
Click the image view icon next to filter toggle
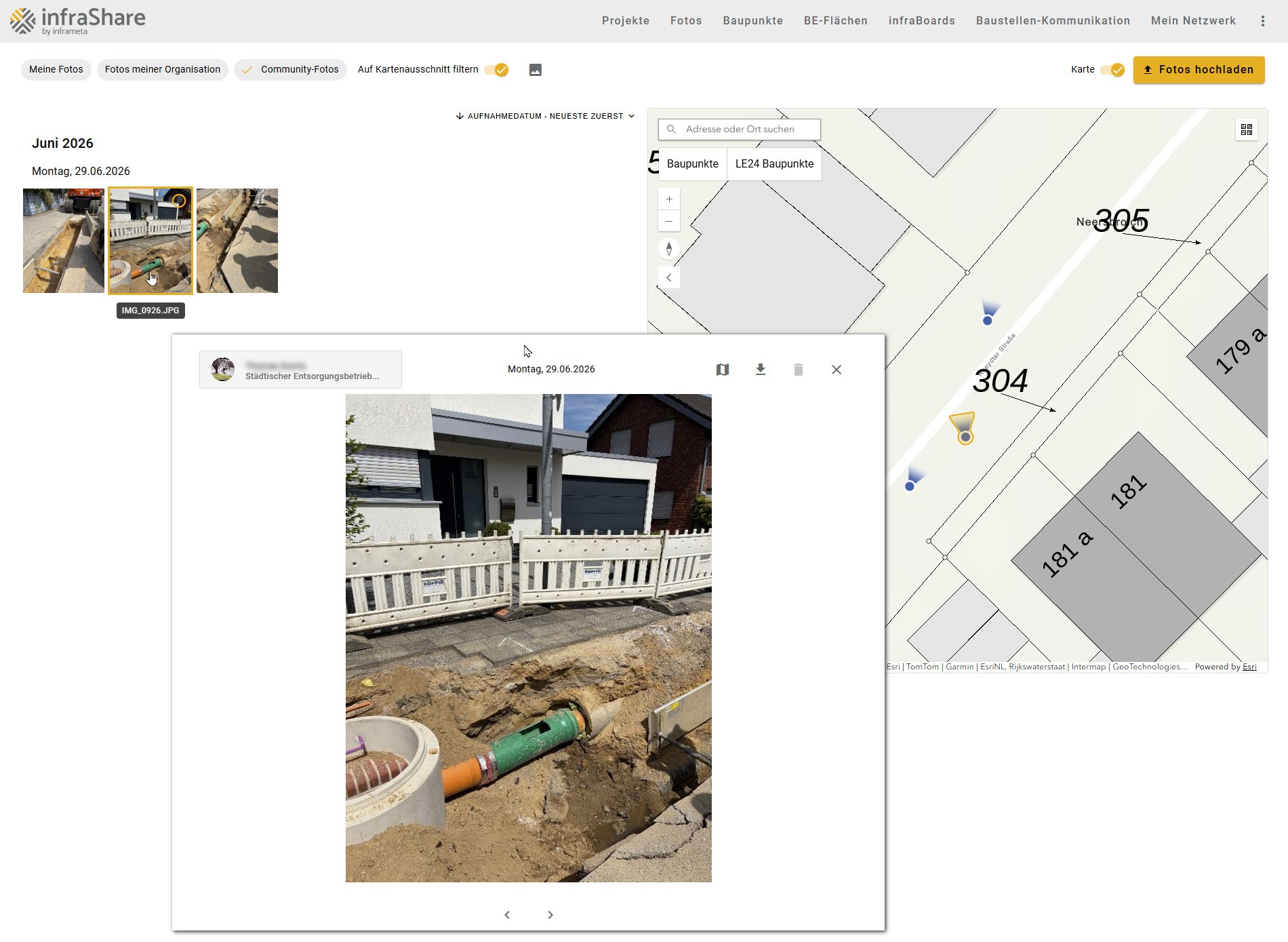click(x=536, y=70)
